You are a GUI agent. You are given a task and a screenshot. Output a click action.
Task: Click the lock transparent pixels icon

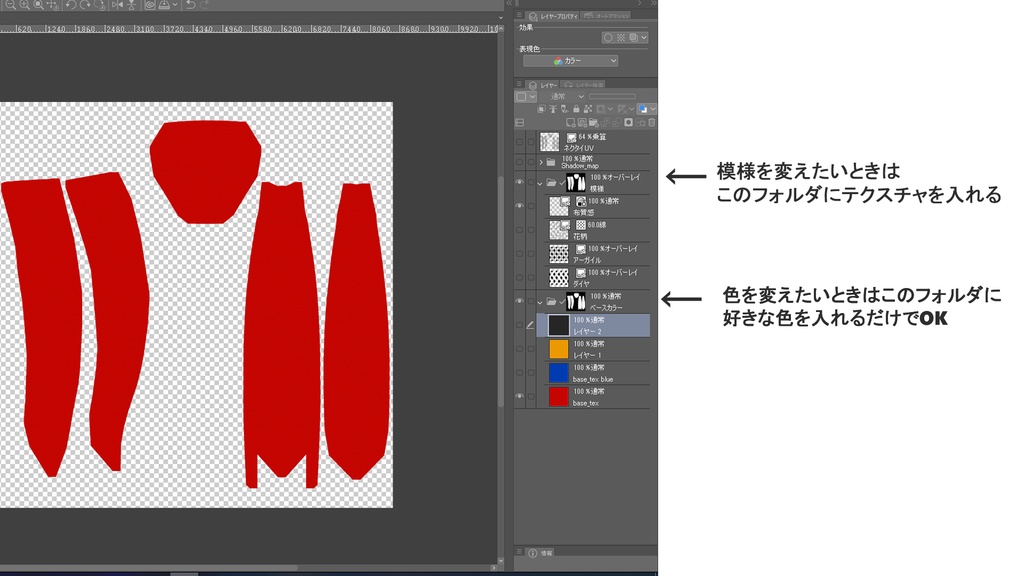click(587, 109)
